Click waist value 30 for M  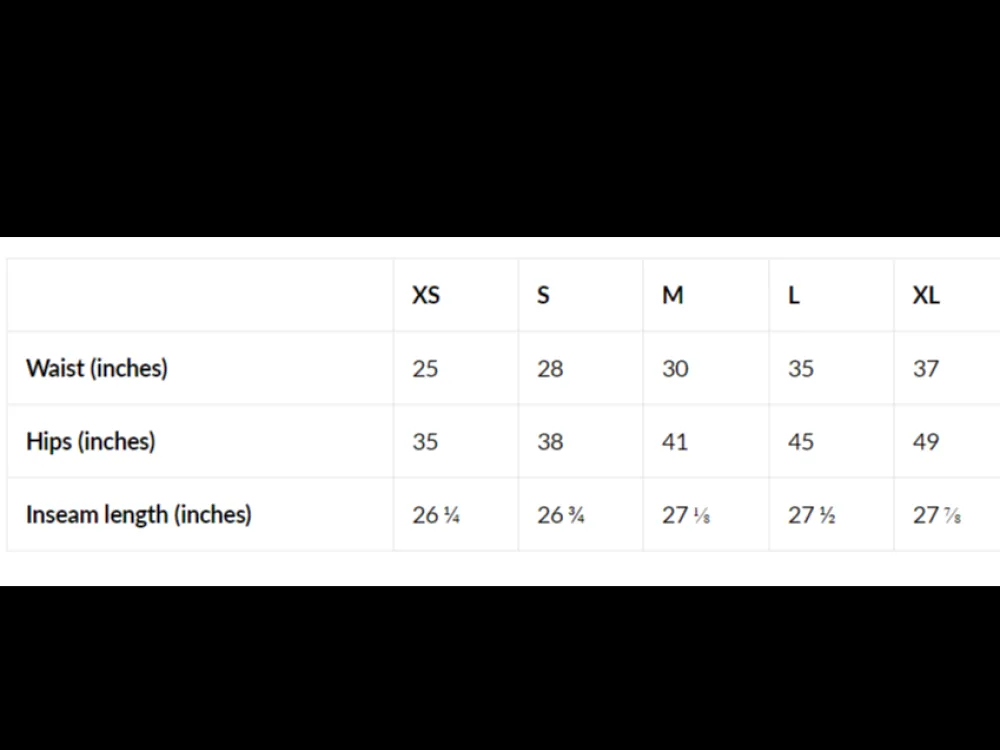pyautogui.click(x=675, y=369)
